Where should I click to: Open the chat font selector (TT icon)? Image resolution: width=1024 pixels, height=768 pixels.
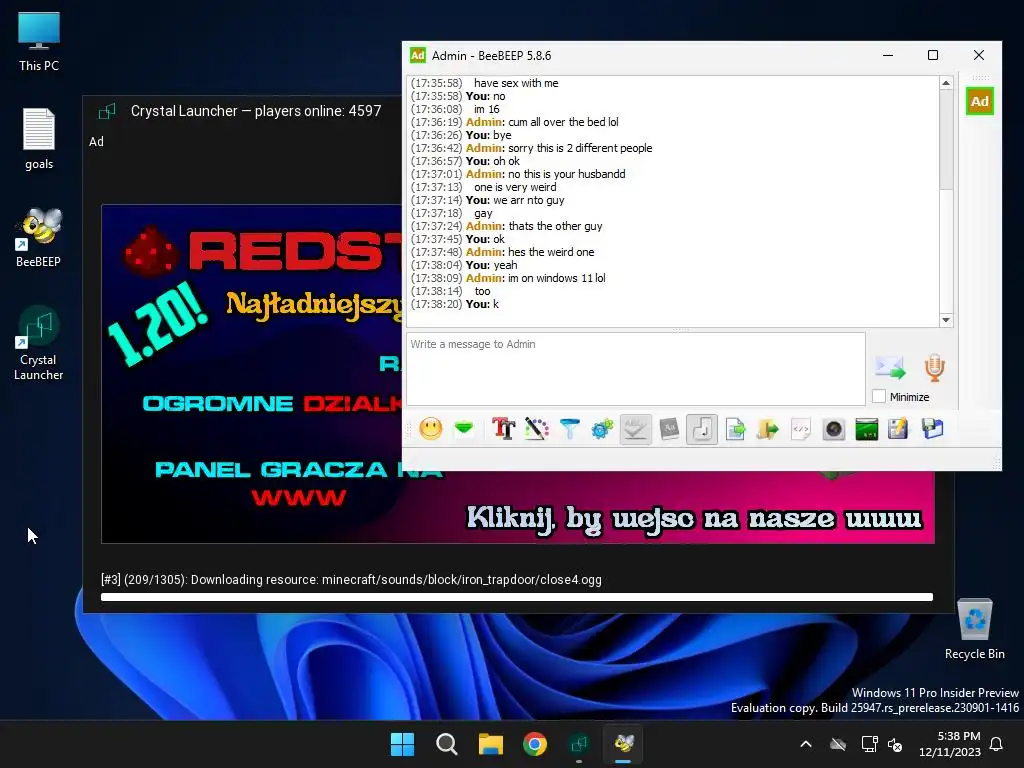504,429
